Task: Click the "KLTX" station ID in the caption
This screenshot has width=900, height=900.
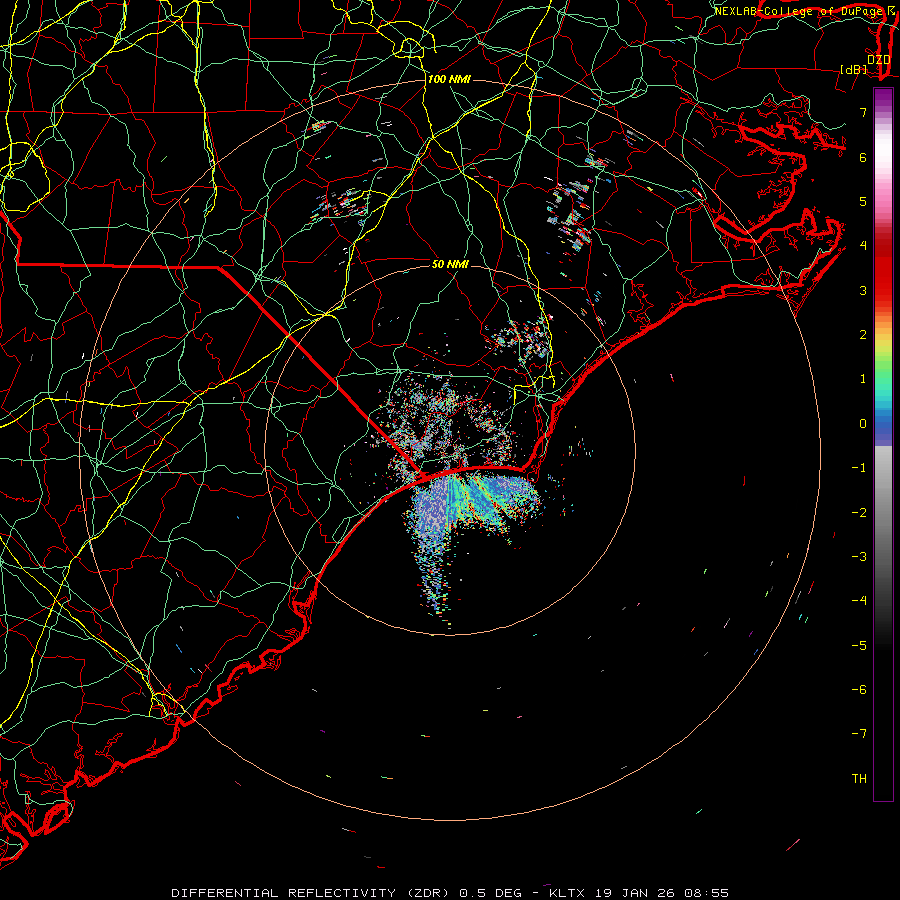Action: point(567,893)
